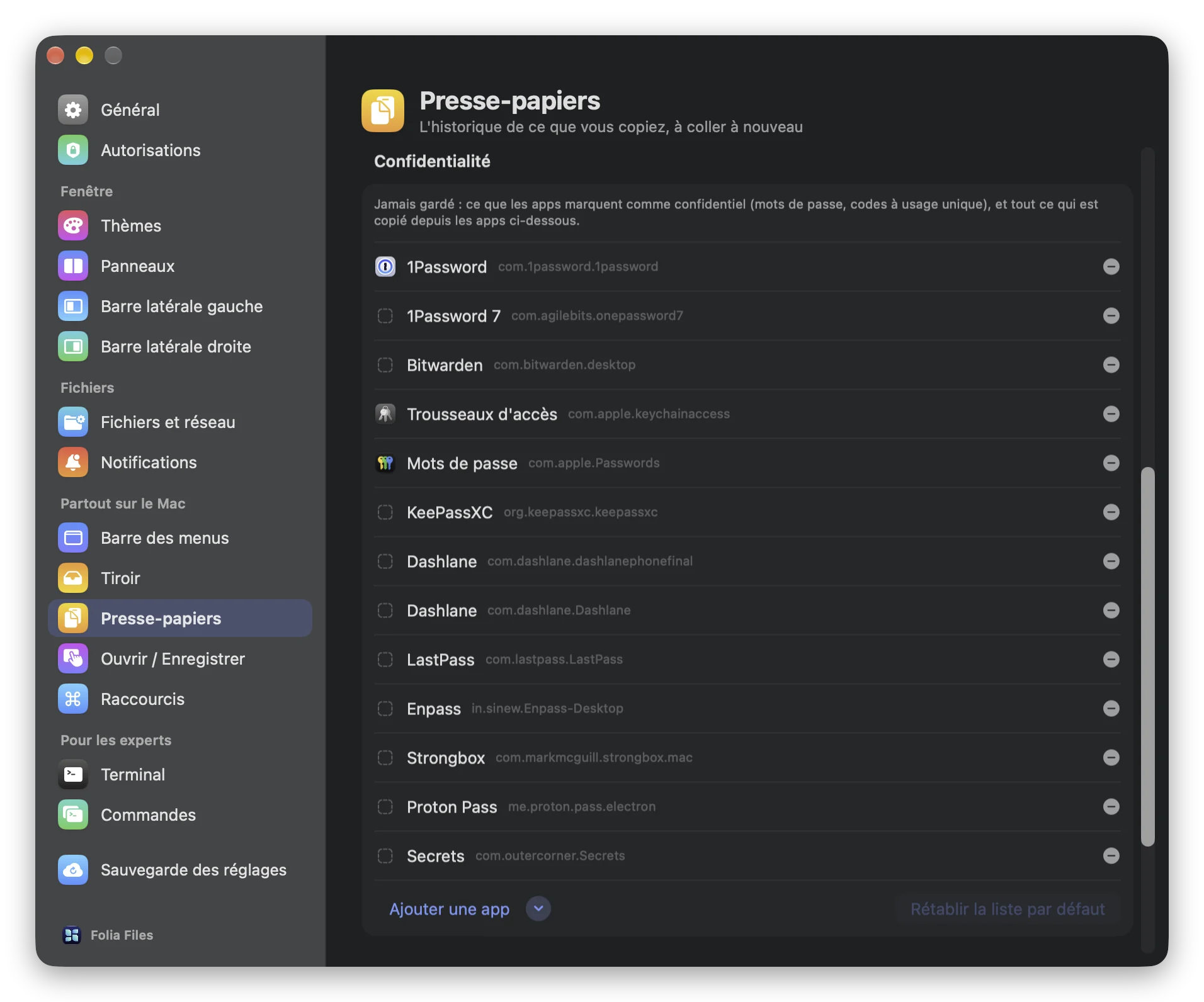
Task: Click the Folia Files app icon
Action: 72,935
